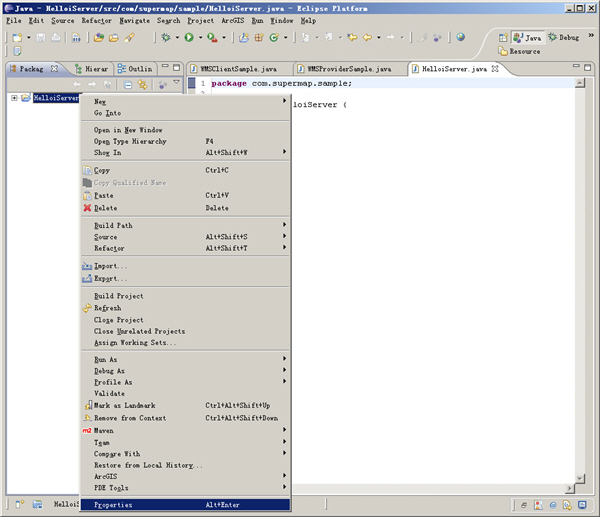Close the HelloiServer.java editor tab
600x517 pixels.
tap(494, 69)
